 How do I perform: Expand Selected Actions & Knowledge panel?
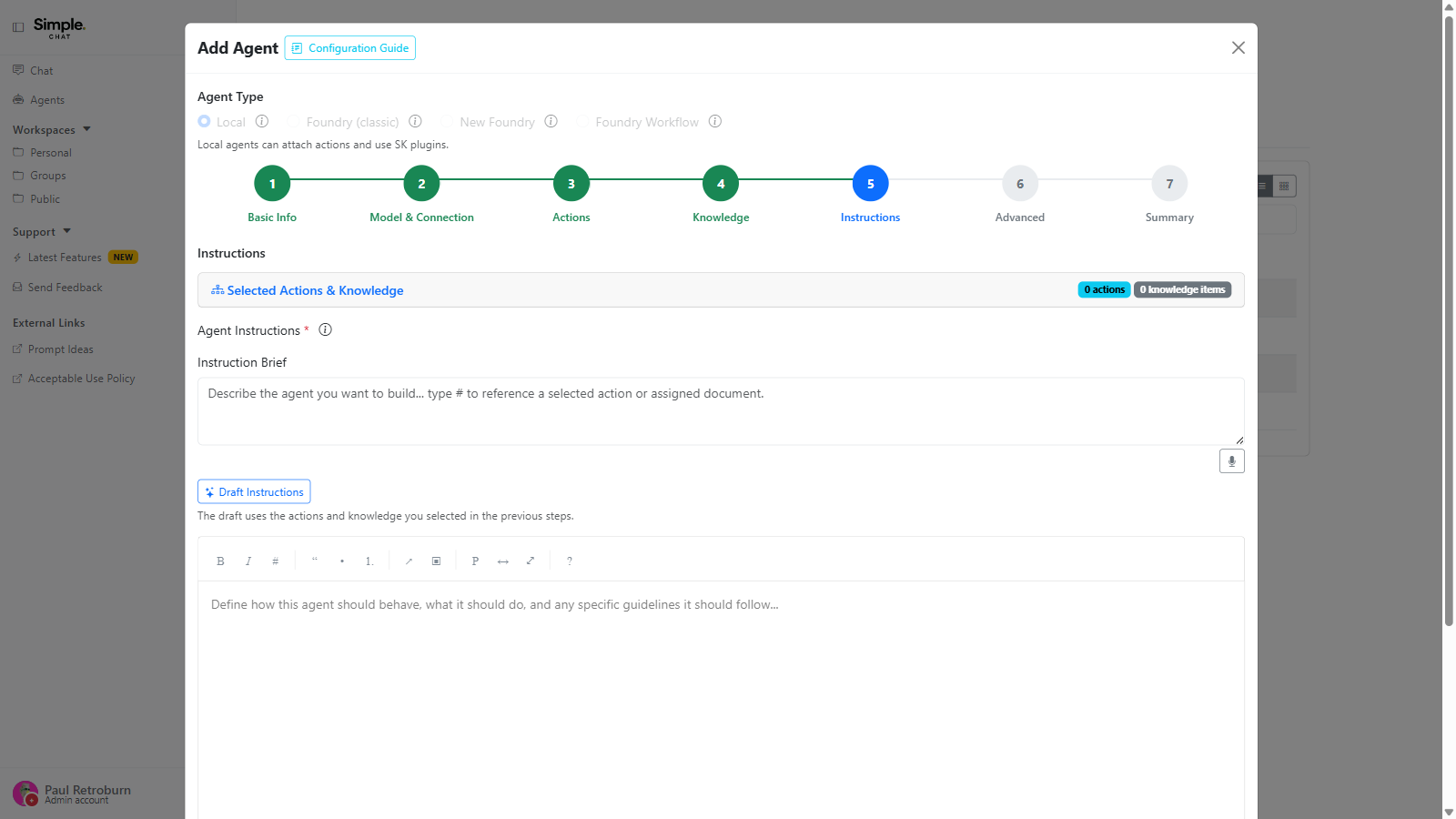tap(721, 290)
